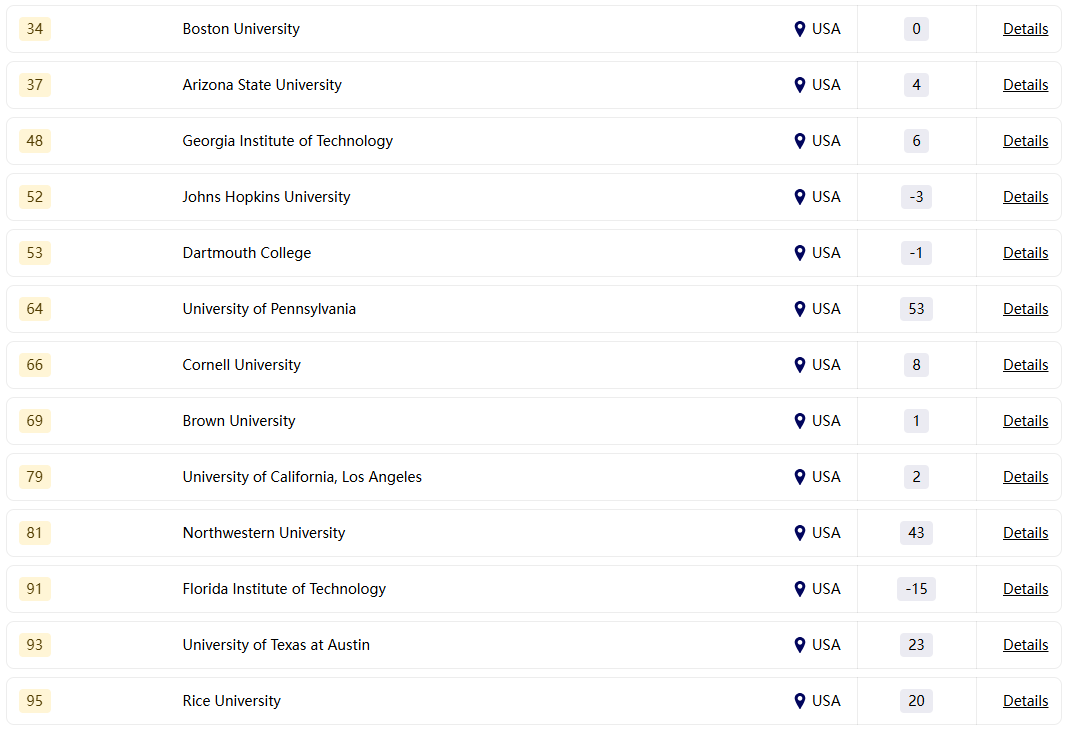Show Details for University of Texas at Austin
Viewport: 1074px width, 730px height.
[x=1025, y=645]
